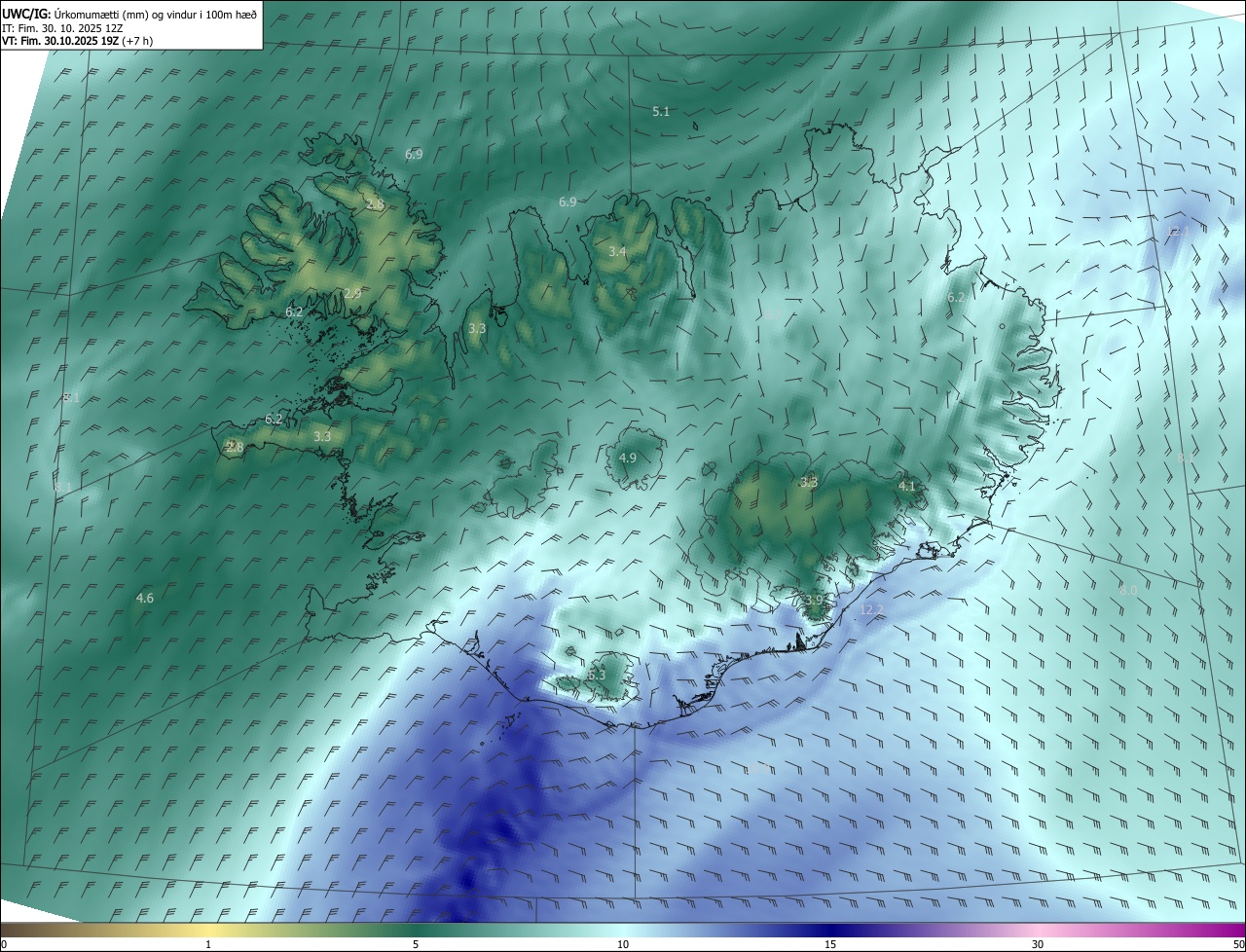Viewport: 1246px width, 952px height.
Task: Click the UWC/IG map title line
Action: (129, 14)
